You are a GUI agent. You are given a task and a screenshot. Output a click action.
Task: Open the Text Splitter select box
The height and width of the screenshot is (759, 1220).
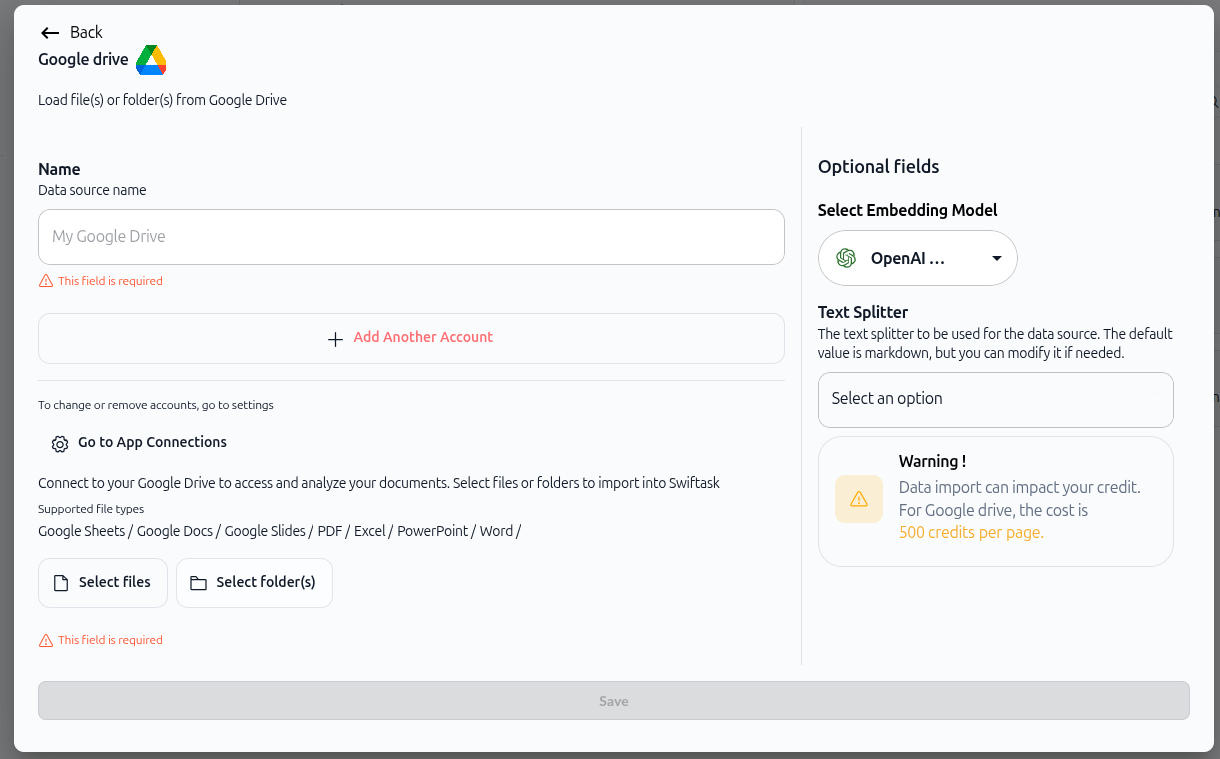(x=995, y=399)
